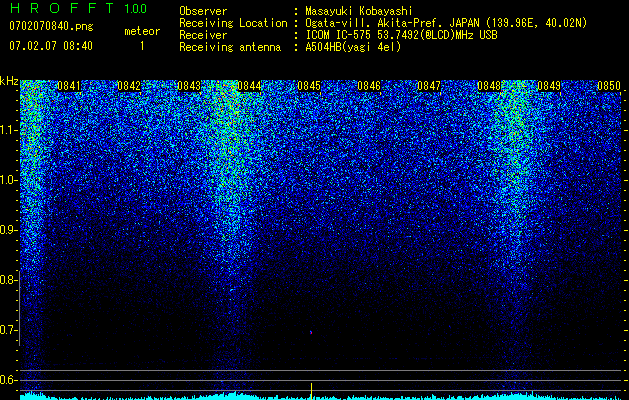Click the kHz axis unit label
Image resolution: width=629 pixels, height=400 pixels.
pyautogui.click(x=9, y=81)
